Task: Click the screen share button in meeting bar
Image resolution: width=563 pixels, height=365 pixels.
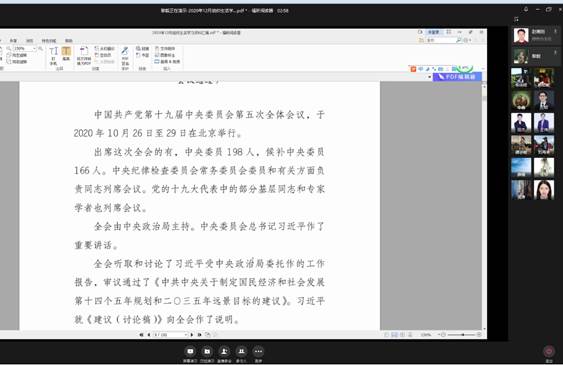Action: click(x=190, y=351)
